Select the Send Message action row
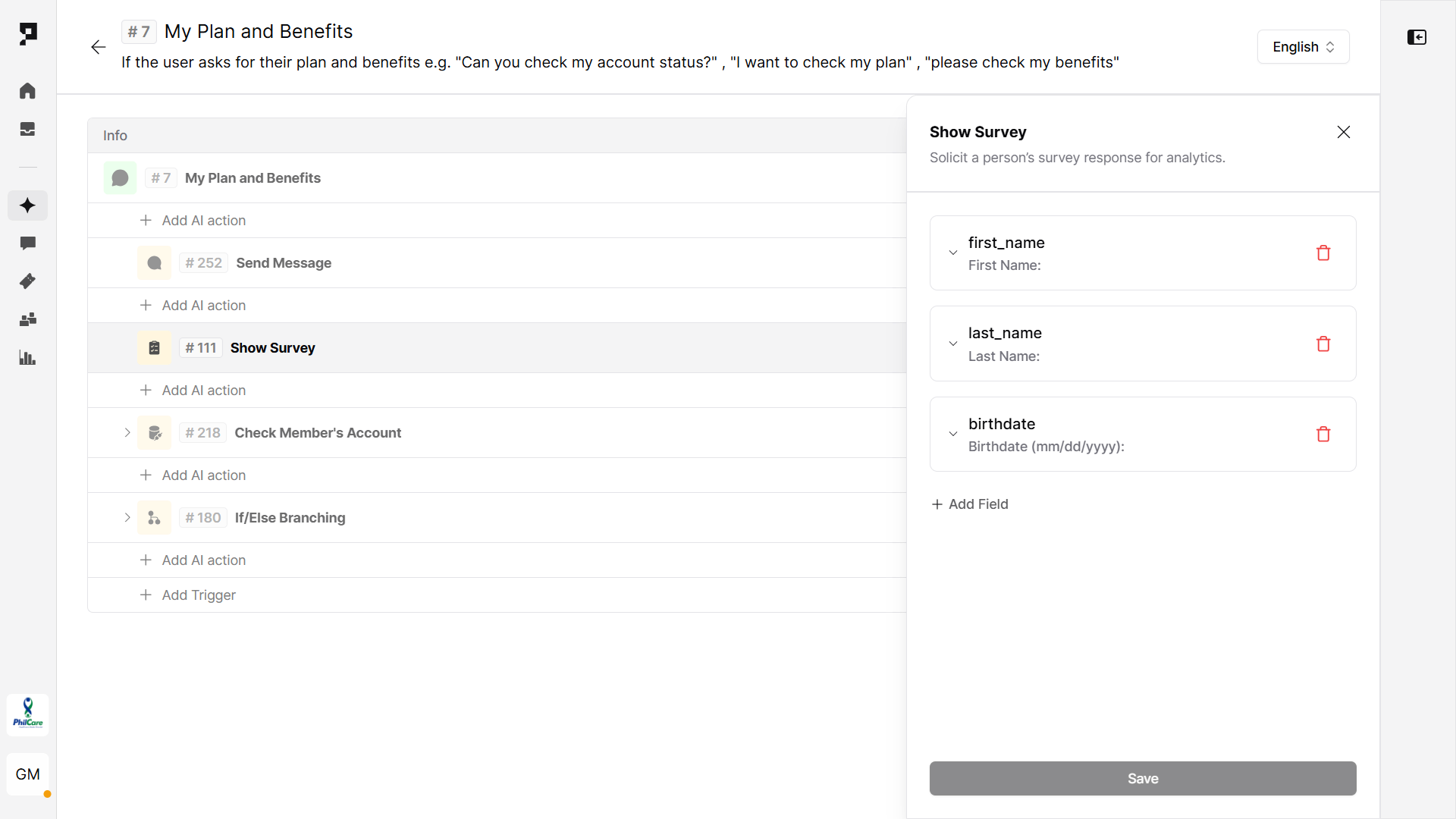The width and height of the screenshot is (1456, 819). (284, 263)
